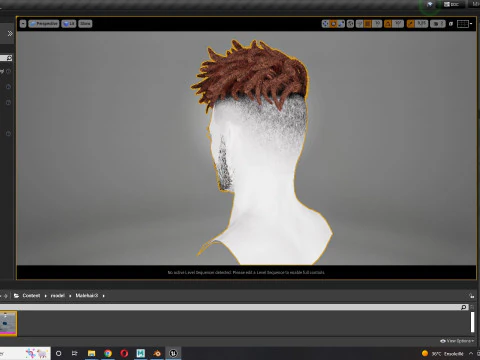Open the grid snap size value
This screenshot has height=360, width=480.
[377, 24]
